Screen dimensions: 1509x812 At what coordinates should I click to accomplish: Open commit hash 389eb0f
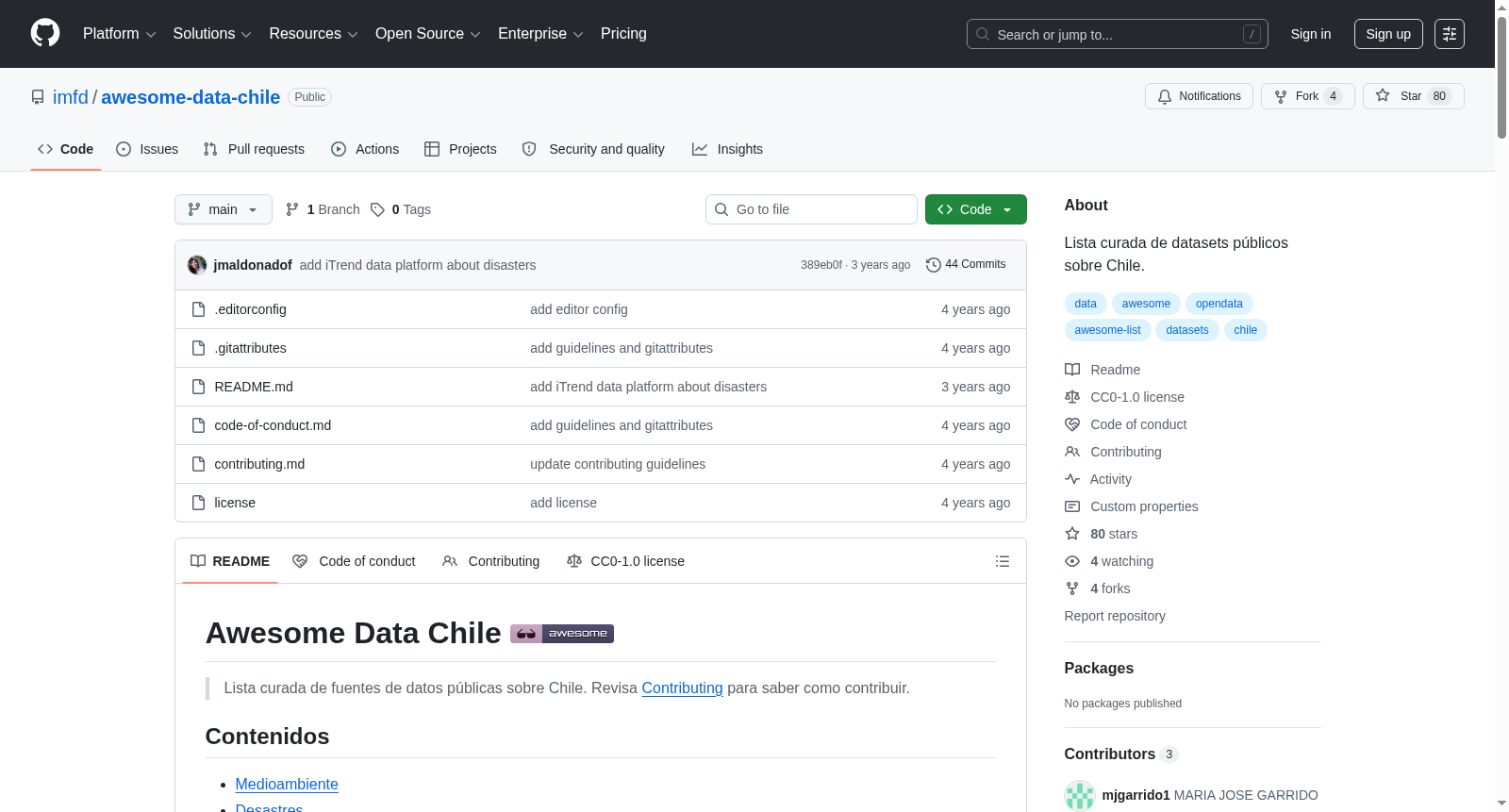[x=821, y=265]
